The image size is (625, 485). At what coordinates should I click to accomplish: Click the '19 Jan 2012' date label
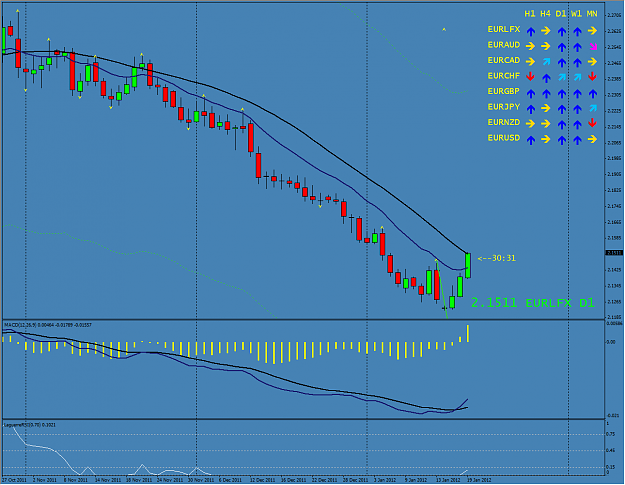point(480,480)
